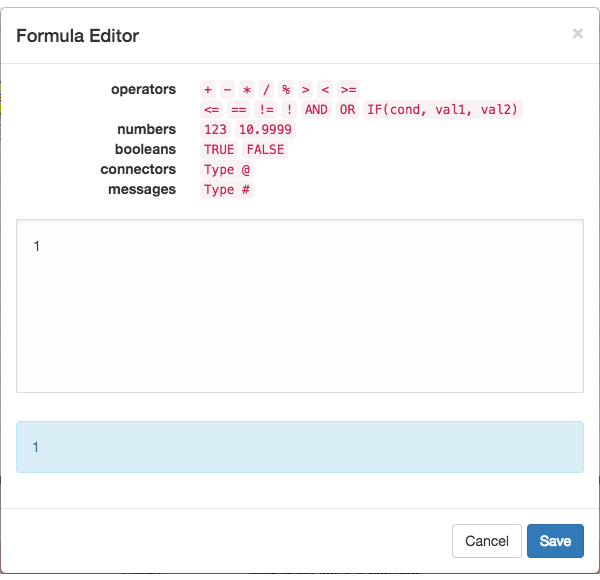The image size is (600, 580).
Task: Insert the plus operator chip
Action: (208, 90)
